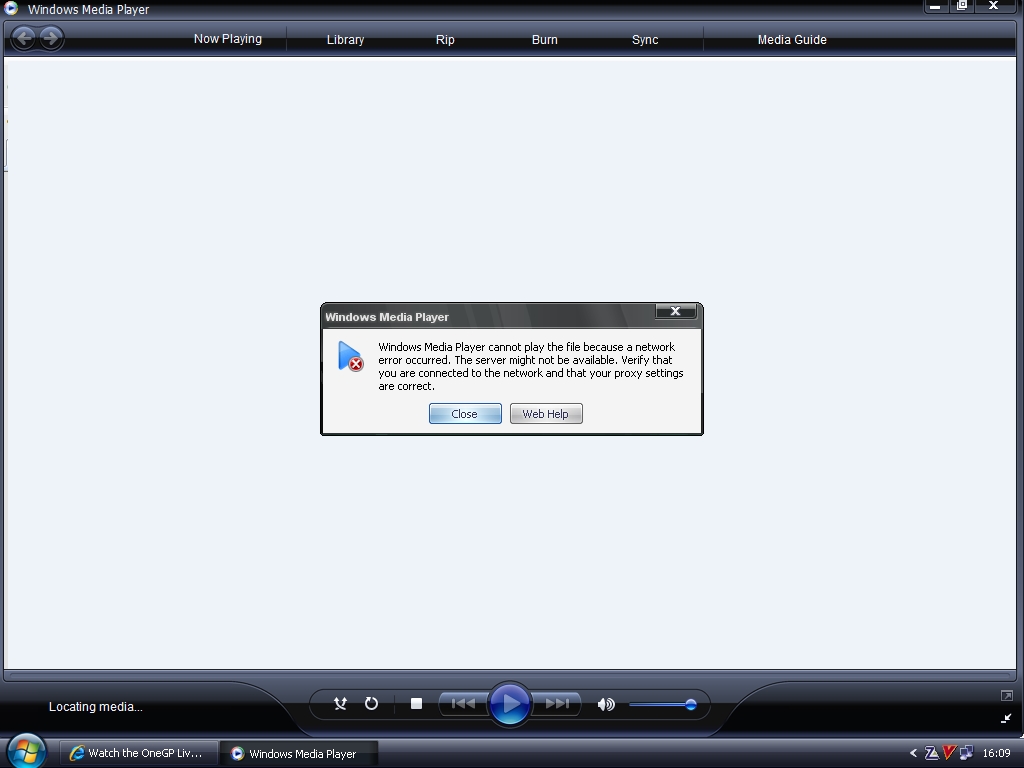Dismiss the error dialog with its X button
The width and height of the screenshot is (1024, 768).
click(675, 312)
